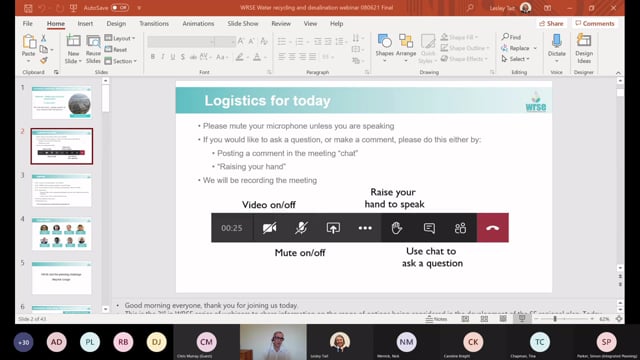The image size is (640, 360).
Task: Click the red hang up icon on slide
Action: 493,228
